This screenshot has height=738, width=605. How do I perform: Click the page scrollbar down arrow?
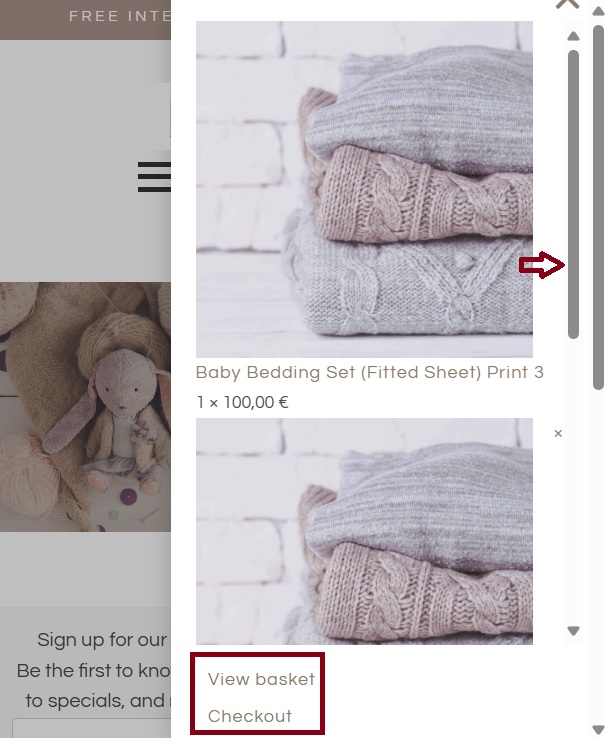click(x=598, y=730)
